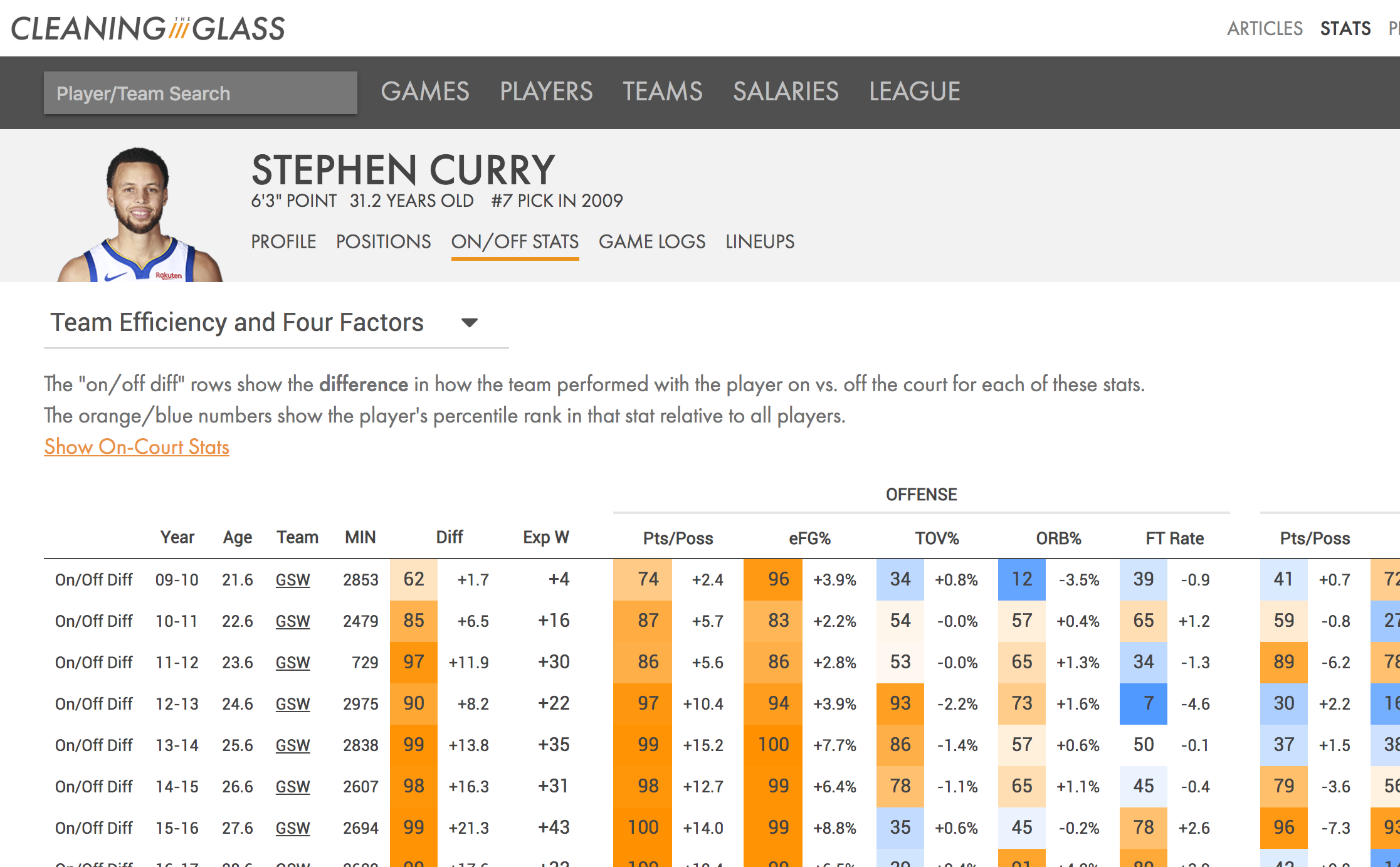Screen dimensions: 1400x867
Task: Switch to the LINEUPS tab
Action: point(760,242)
